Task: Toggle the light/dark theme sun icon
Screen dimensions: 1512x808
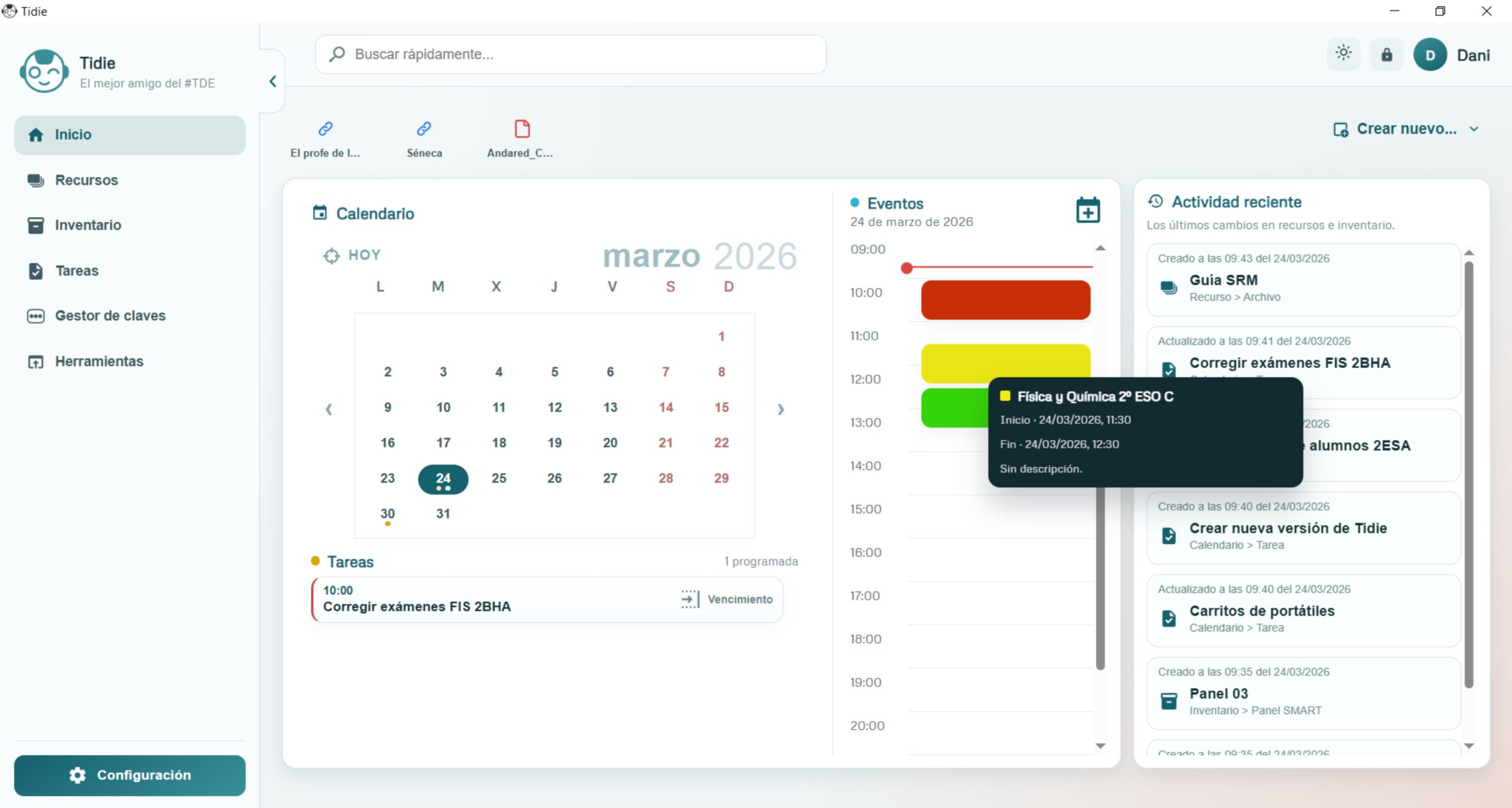Action: [1343, 54]
